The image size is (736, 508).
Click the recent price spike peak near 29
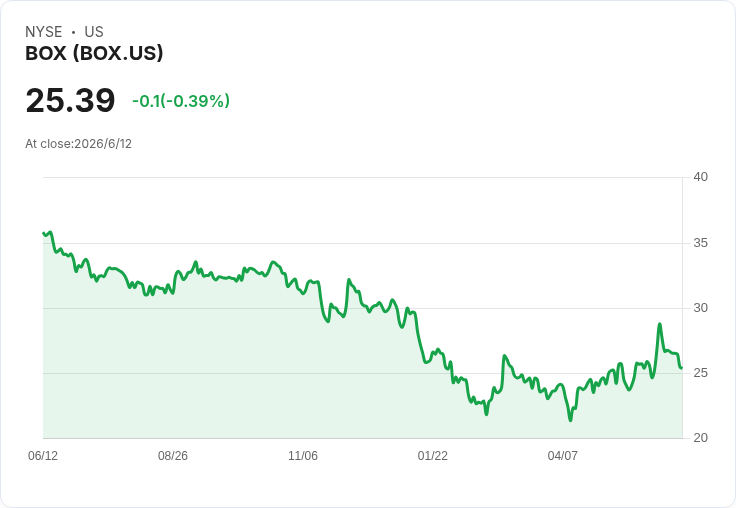[x=659, y=324]
